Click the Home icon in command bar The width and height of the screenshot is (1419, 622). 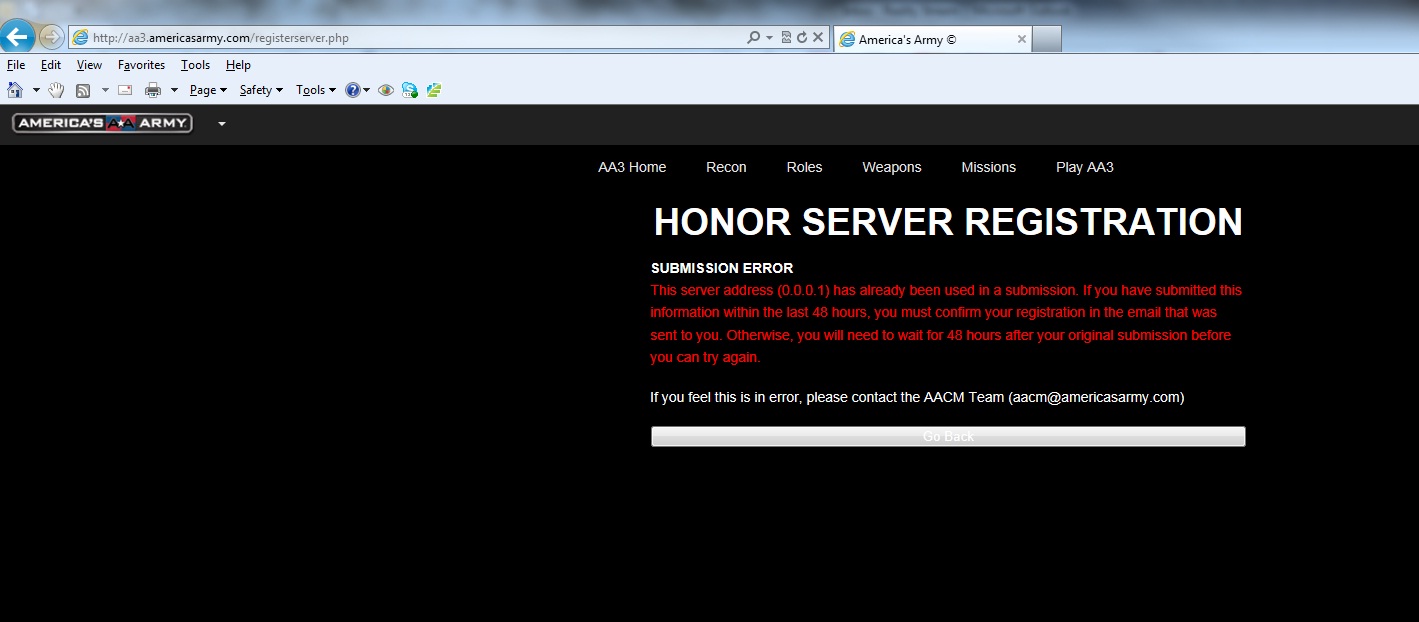[15, 90]
